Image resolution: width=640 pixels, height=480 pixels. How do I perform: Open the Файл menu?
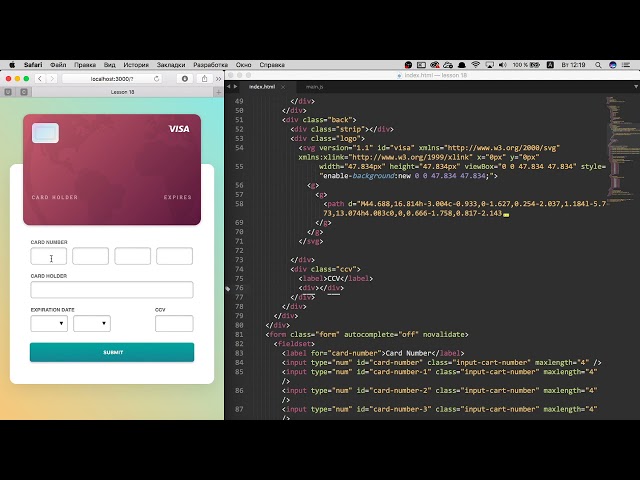point(58,65)
